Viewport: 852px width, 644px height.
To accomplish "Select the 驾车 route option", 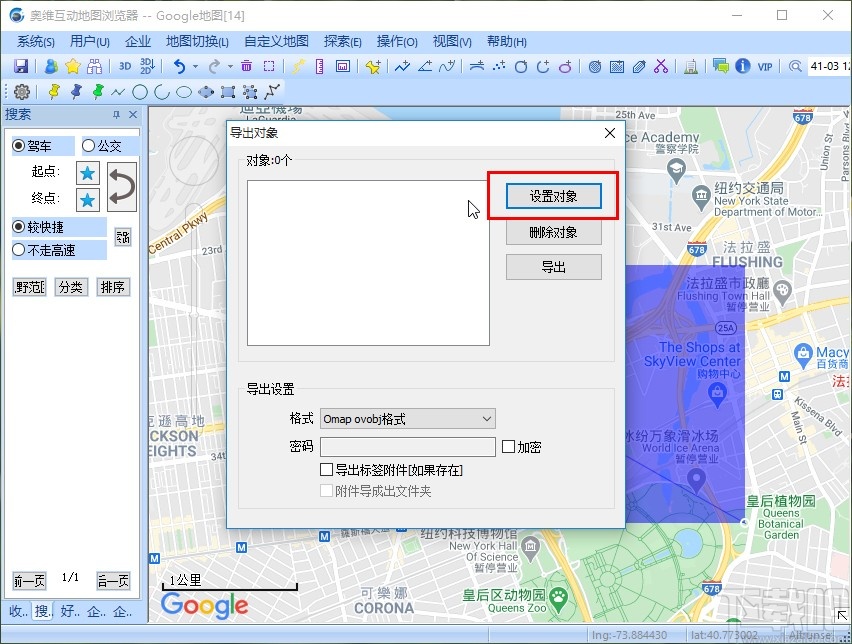I will point(18,146).
